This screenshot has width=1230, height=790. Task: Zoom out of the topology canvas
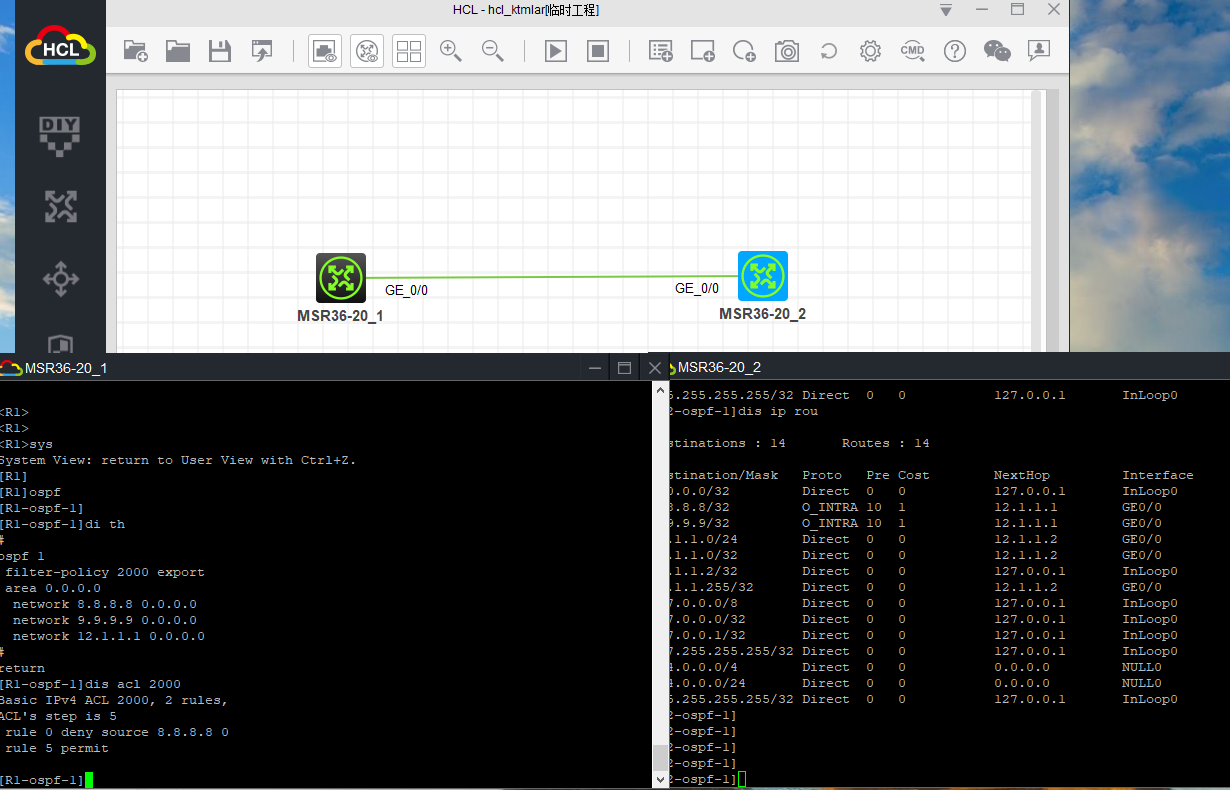point(493,51)
